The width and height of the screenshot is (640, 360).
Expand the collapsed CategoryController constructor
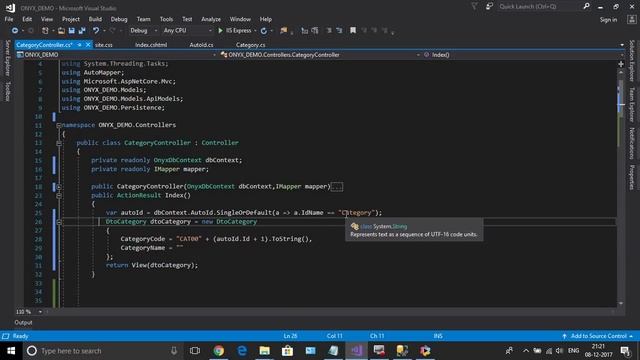click(59, 187)
